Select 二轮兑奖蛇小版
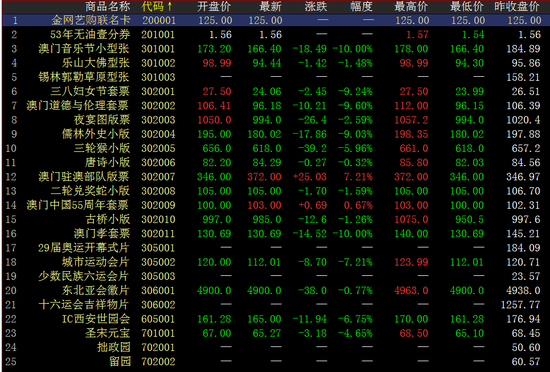This screenshot has height=372, width=550. (90, 191)
